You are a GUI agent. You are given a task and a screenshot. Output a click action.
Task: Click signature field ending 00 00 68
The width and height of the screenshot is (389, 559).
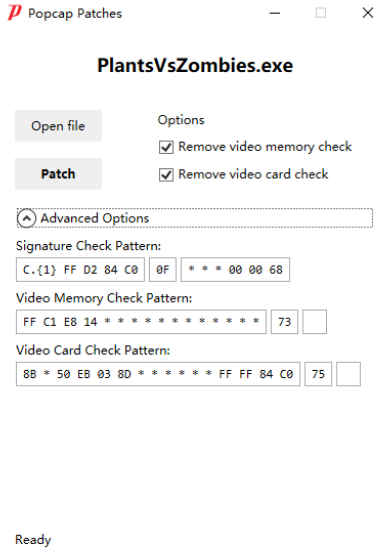click(x=235, y=270)
